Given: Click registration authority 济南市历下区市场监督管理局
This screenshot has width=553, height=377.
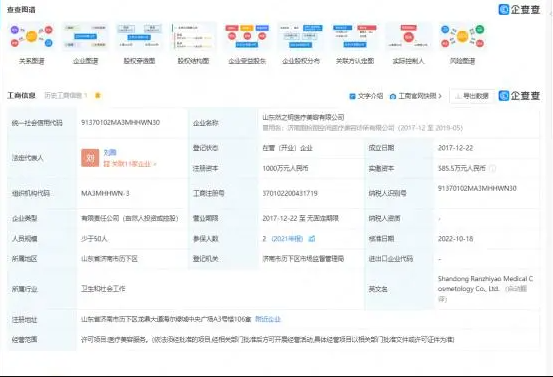Looking at the screenshot, I should click(303, 259).
